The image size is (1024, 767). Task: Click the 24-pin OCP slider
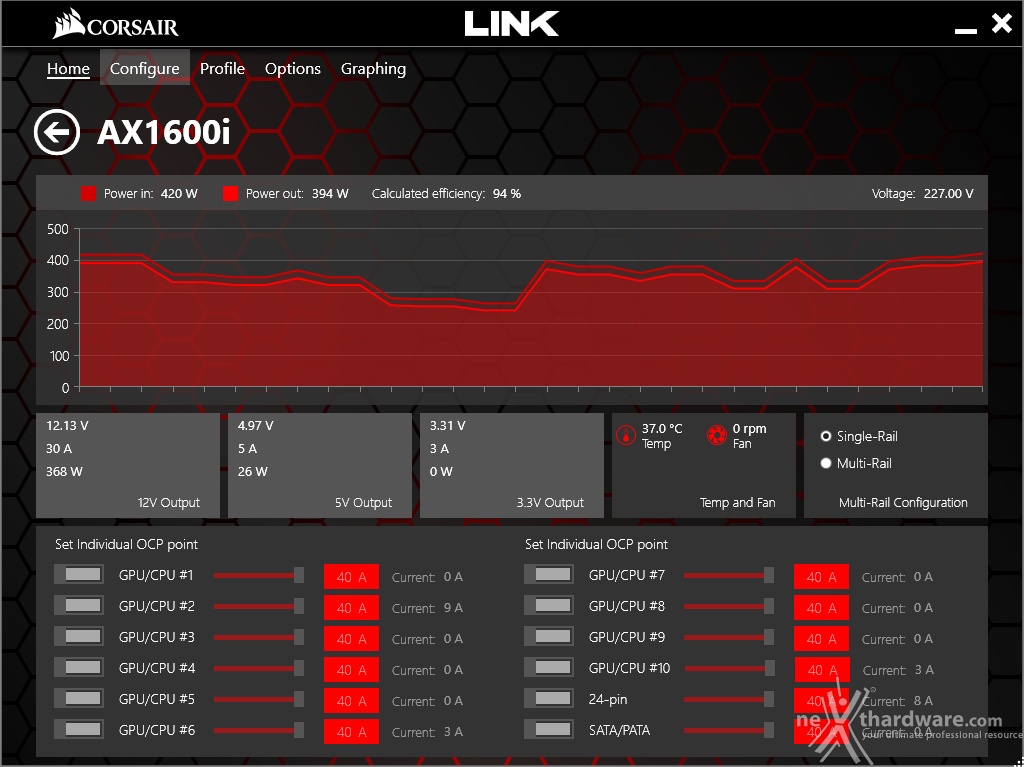click(729, 699)
